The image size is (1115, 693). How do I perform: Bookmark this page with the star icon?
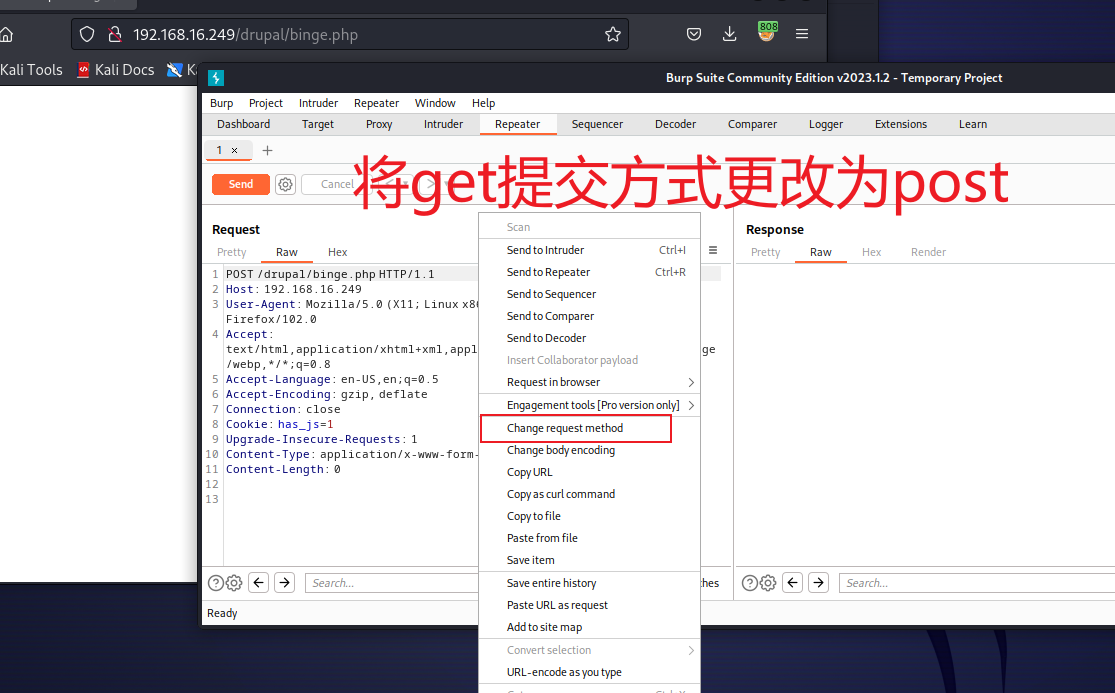[x=613, y=34]
